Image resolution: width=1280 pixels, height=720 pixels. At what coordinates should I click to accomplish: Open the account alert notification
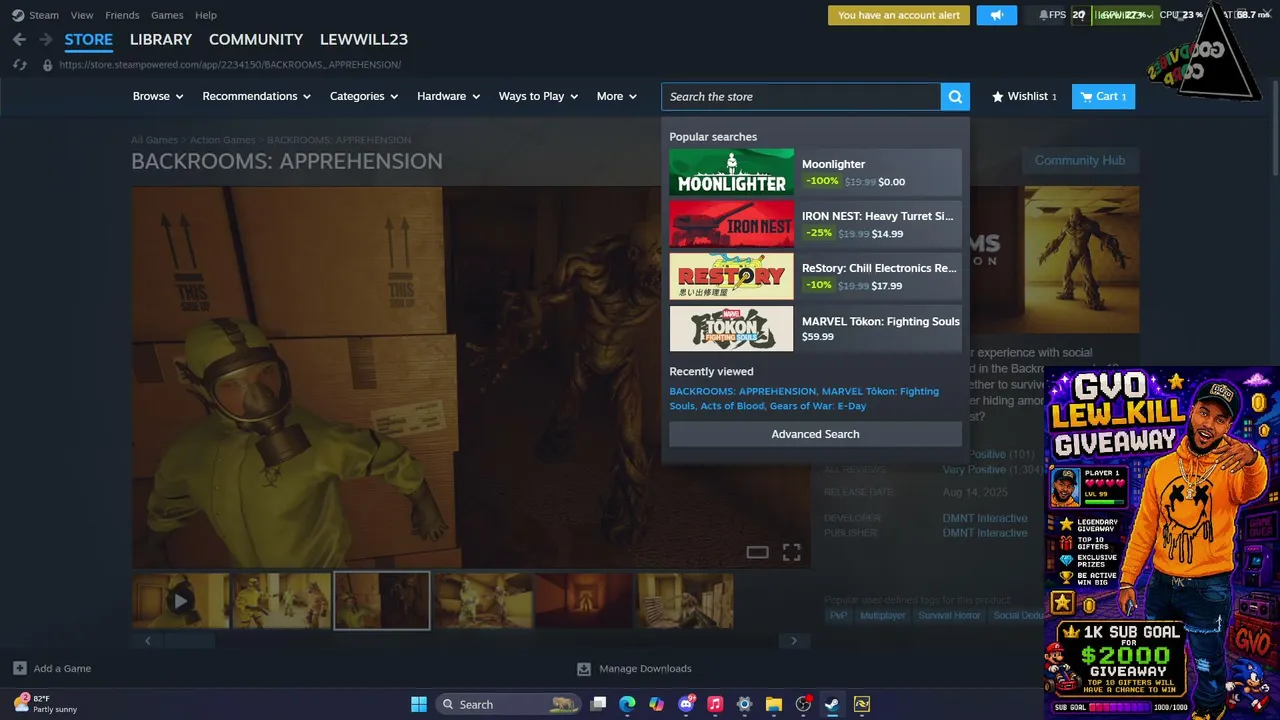(x=899, y=15)
